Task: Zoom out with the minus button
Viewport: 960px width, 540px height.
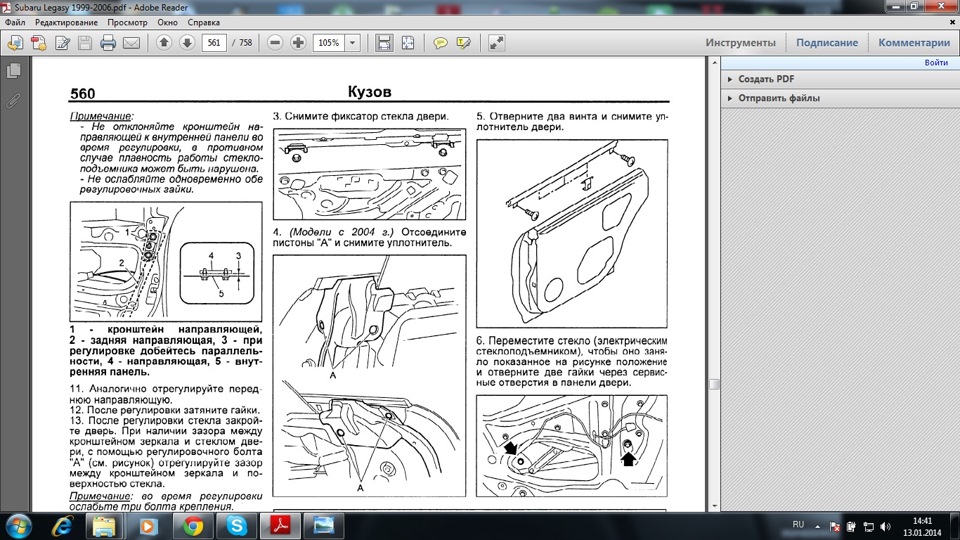Action: tap(275, 42)
